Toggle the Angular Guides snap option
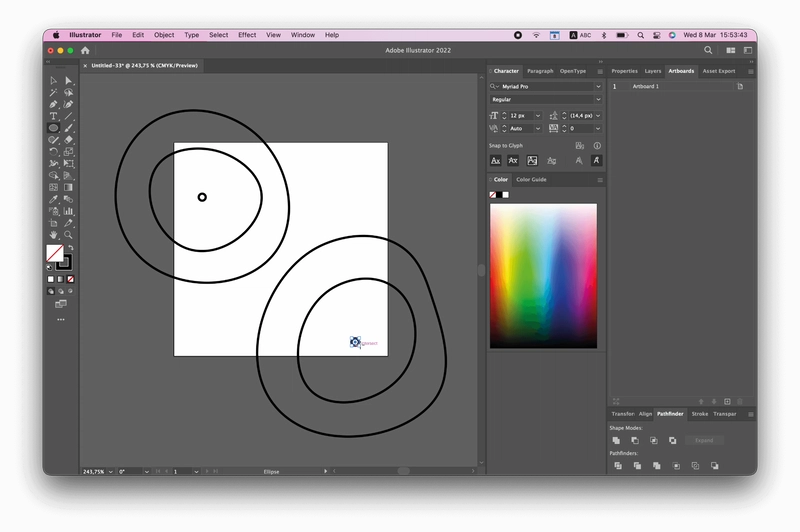The height and width of the screenshot is (532, 800). tap(579, 161)
